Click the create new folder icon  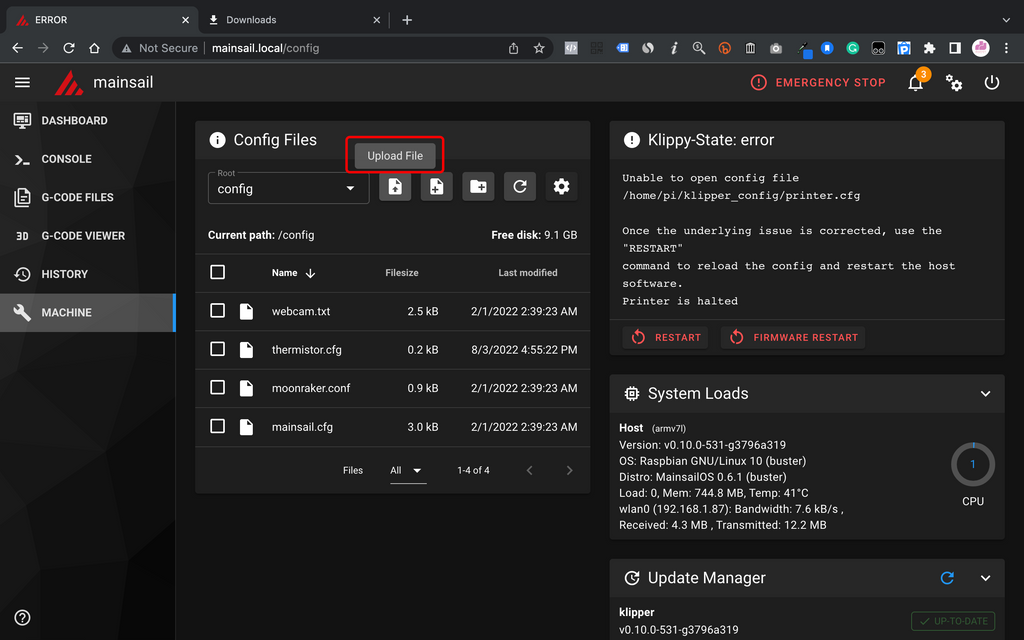(478, 187)
